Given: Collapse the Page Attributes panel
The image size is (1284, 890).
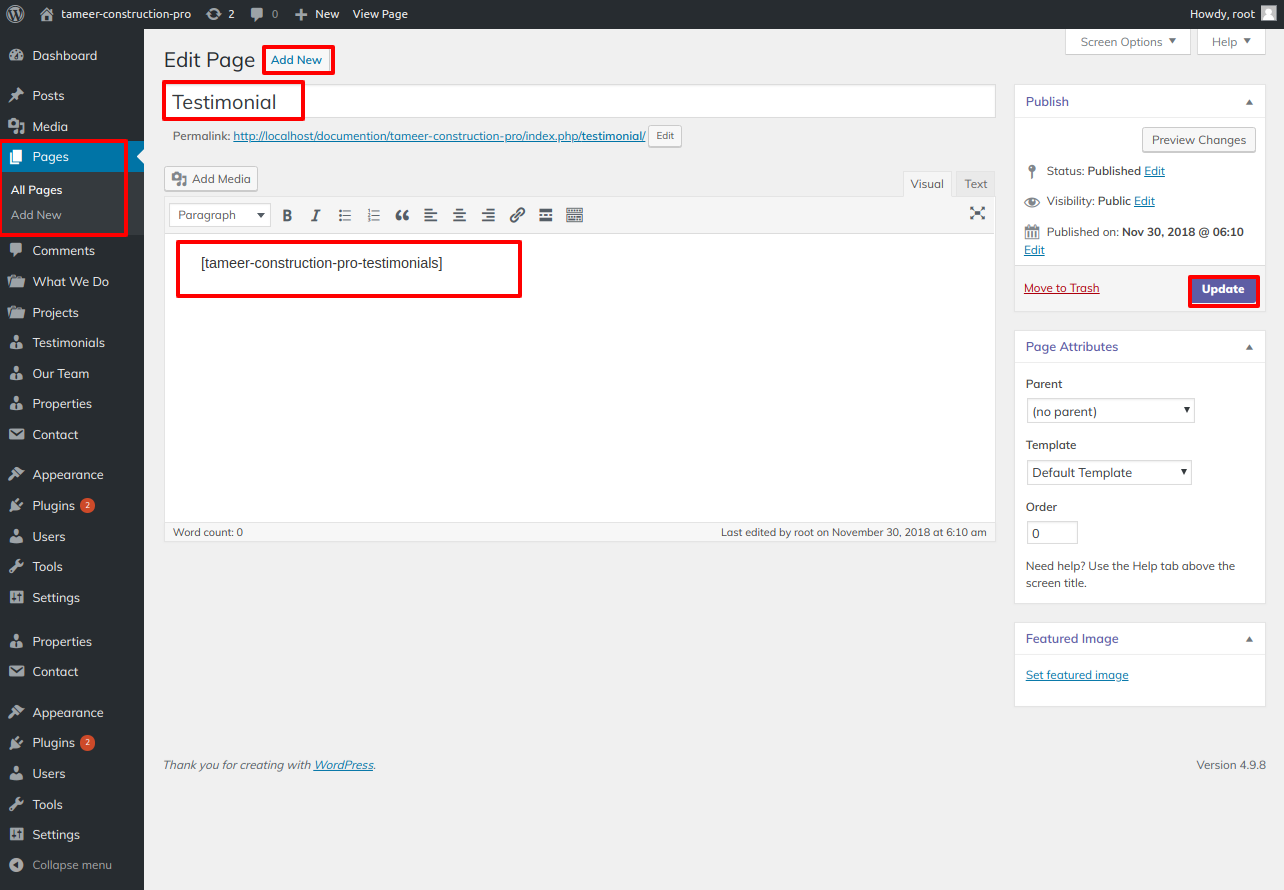Looking at the screenshot, I should click(x=1249, y=347).
